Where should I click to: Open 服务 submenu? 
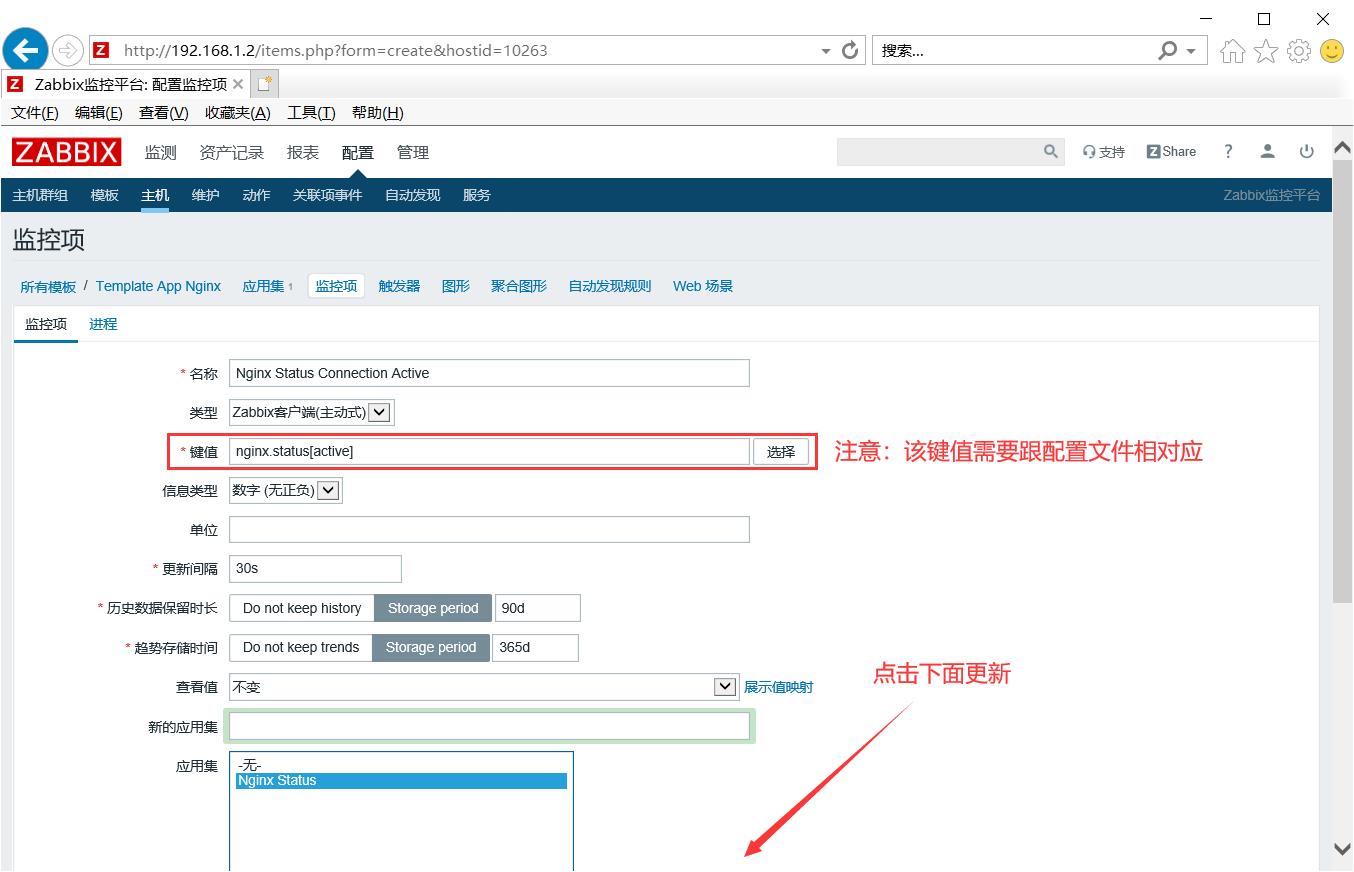(477, 195)
